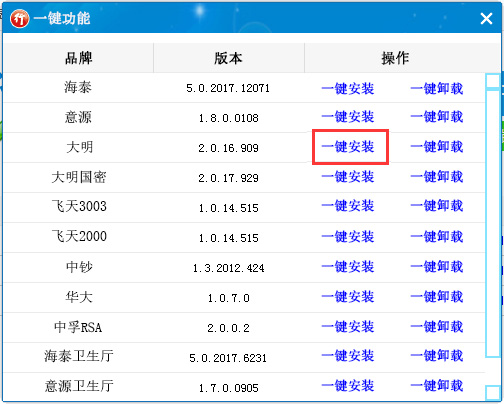Screen dimensions: 504x404
Task: Click 一键安装 for 大明
Action: pos(348,147)
